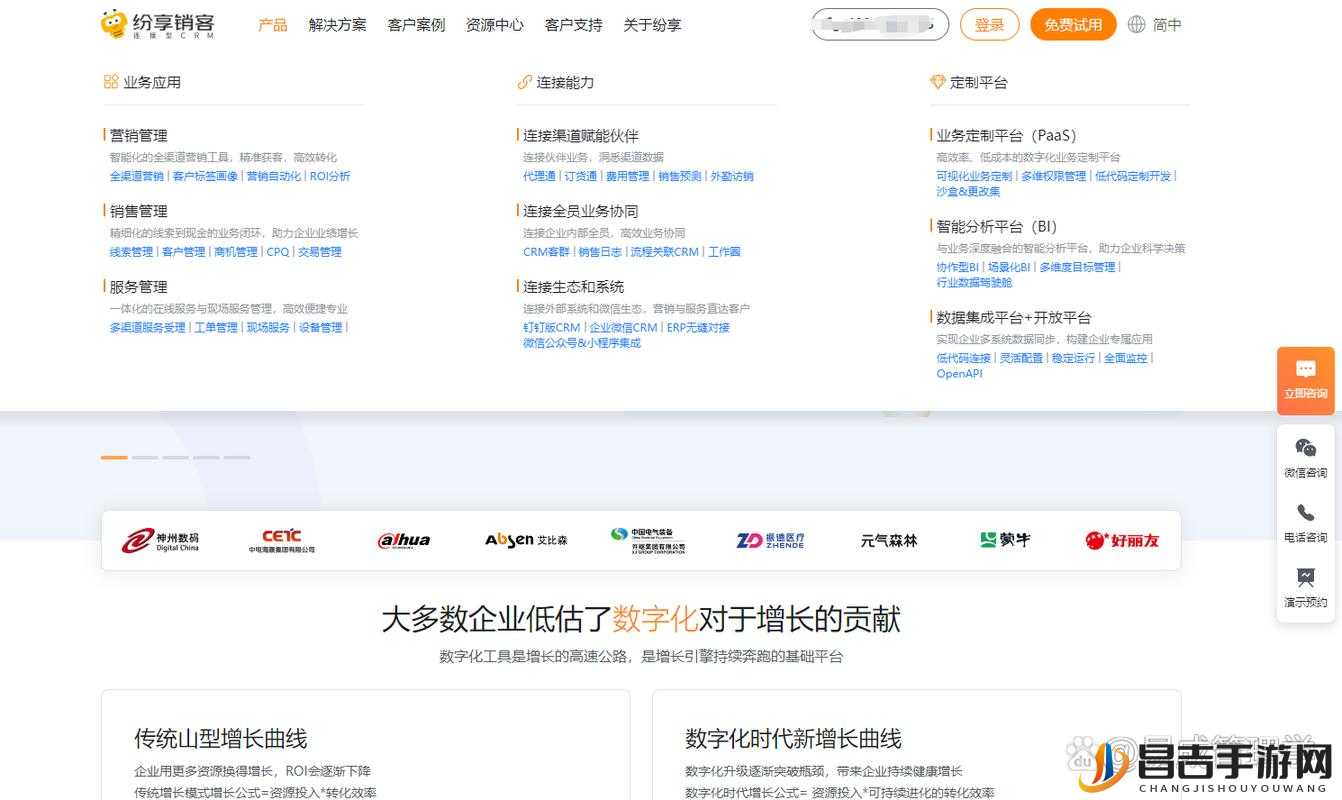This screenshot has width=1342, height=800.
Task: Open 企业微信CRM link
Action: [623, 327]
